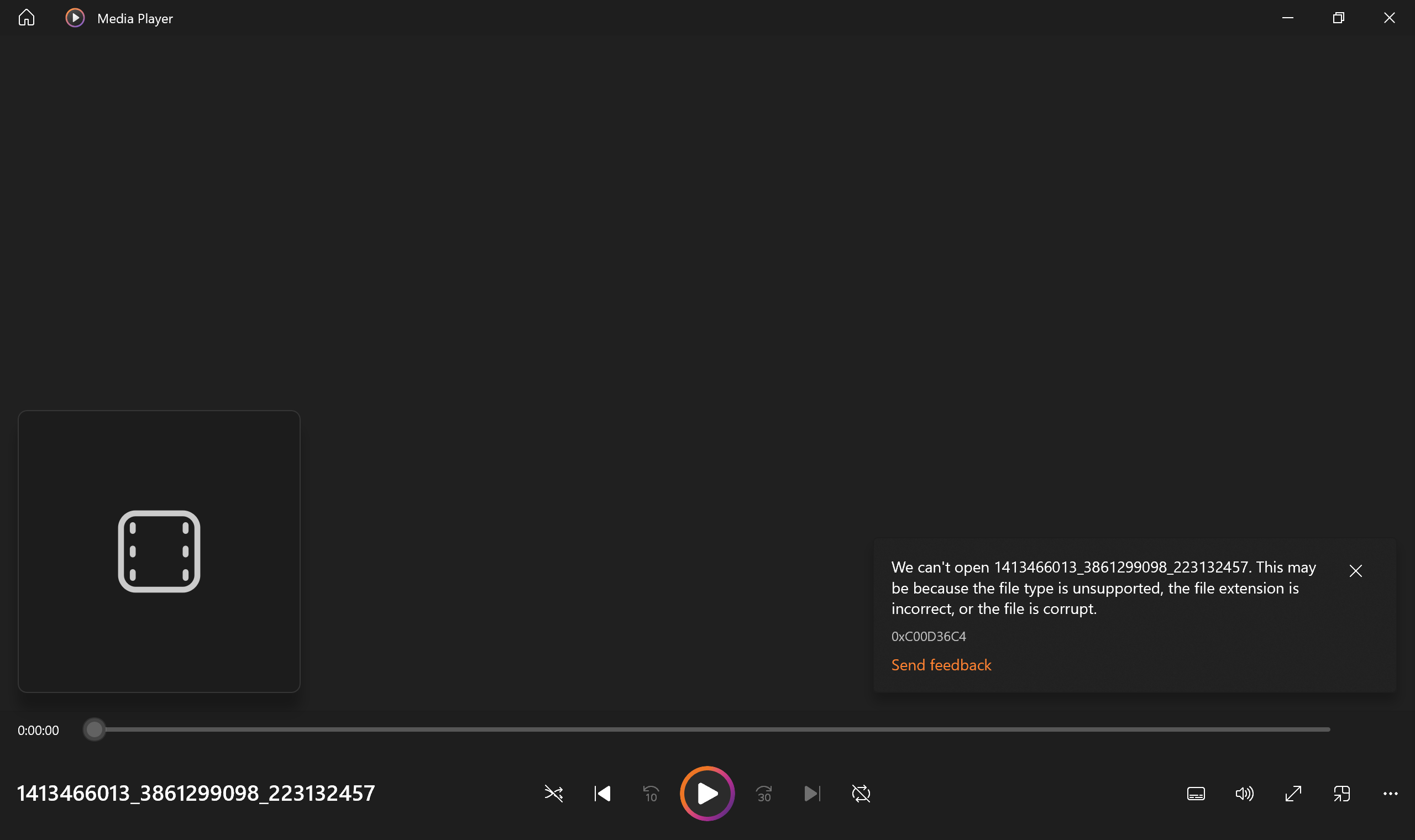Image resolution: width=1415 pixels, height=840 pixels.
Task: Toggle repeat mode
Action: [x=861, y=794]
